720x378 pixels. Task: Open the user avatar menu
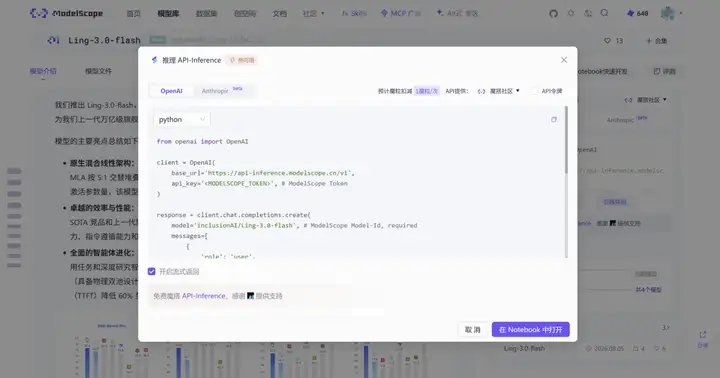[x=668, y=13]
